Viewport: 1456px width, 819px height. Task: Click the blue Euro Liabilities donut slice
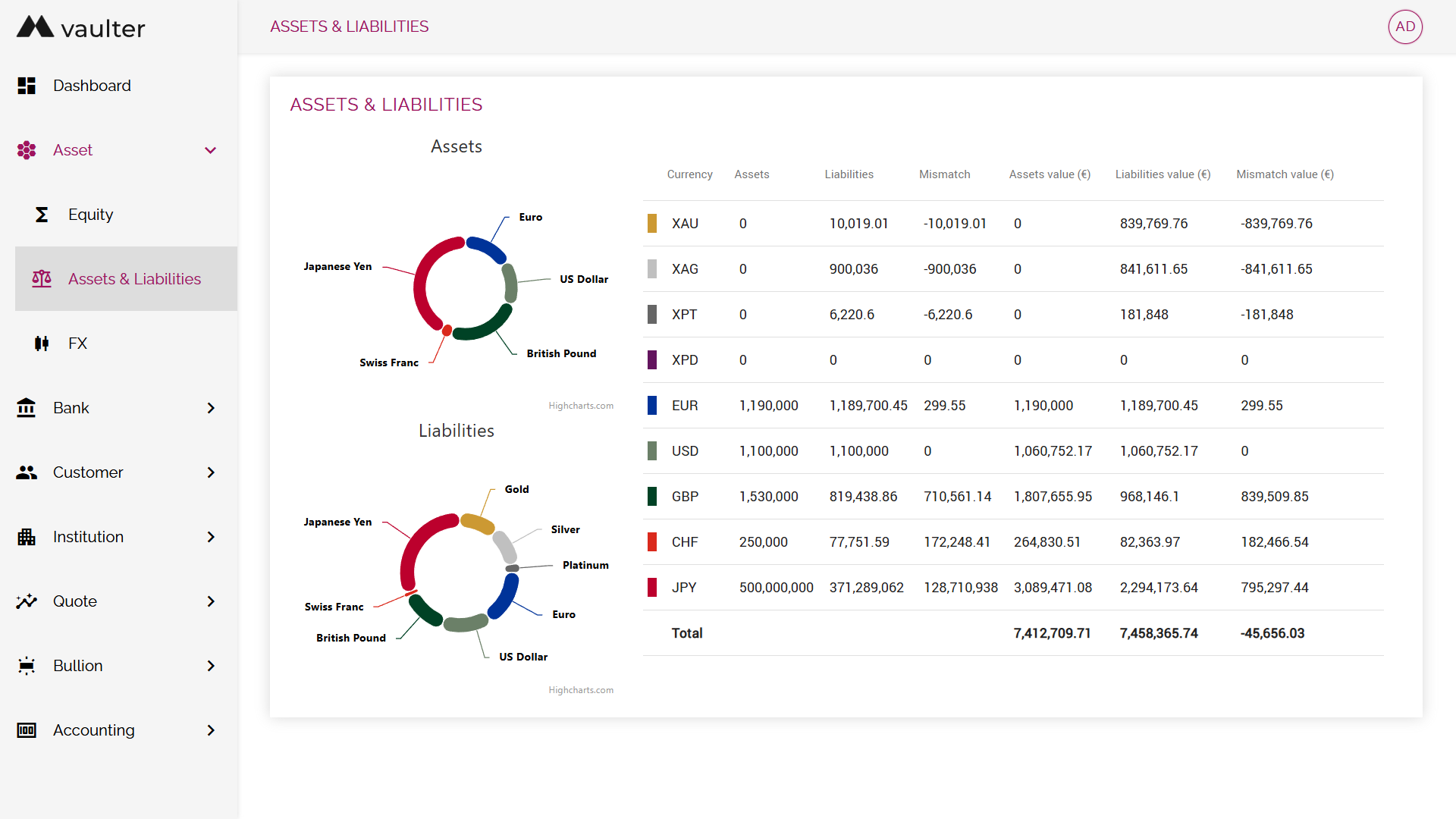[x=507, y=596]
